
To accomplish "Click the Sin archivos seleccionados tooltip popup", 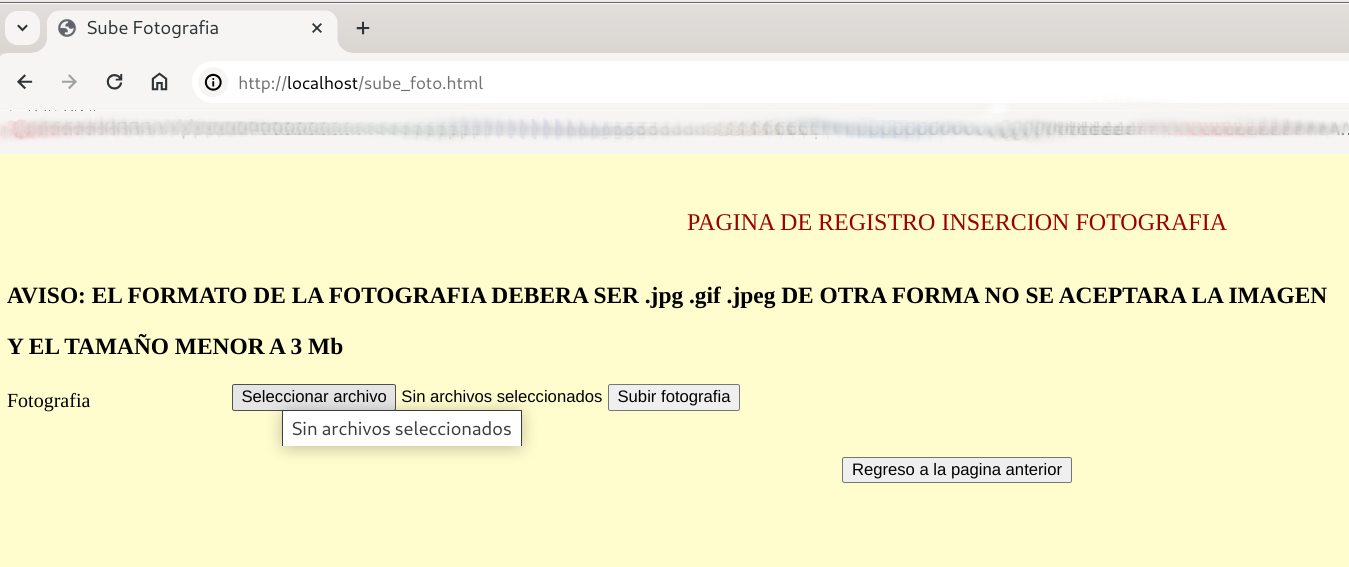I will point(402,429).
